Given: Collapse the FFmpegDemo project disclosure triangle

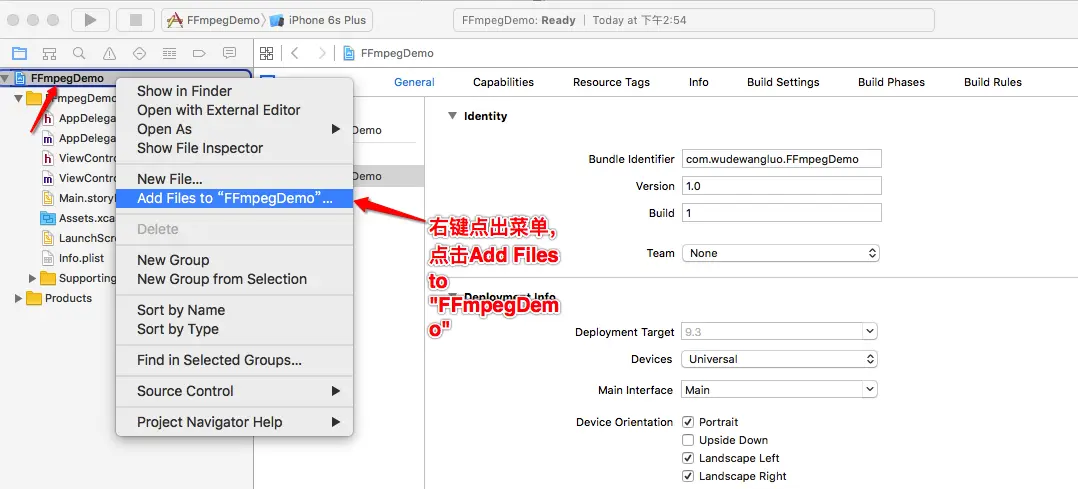Looking at the screenshot, I should (x=6, y=78).
